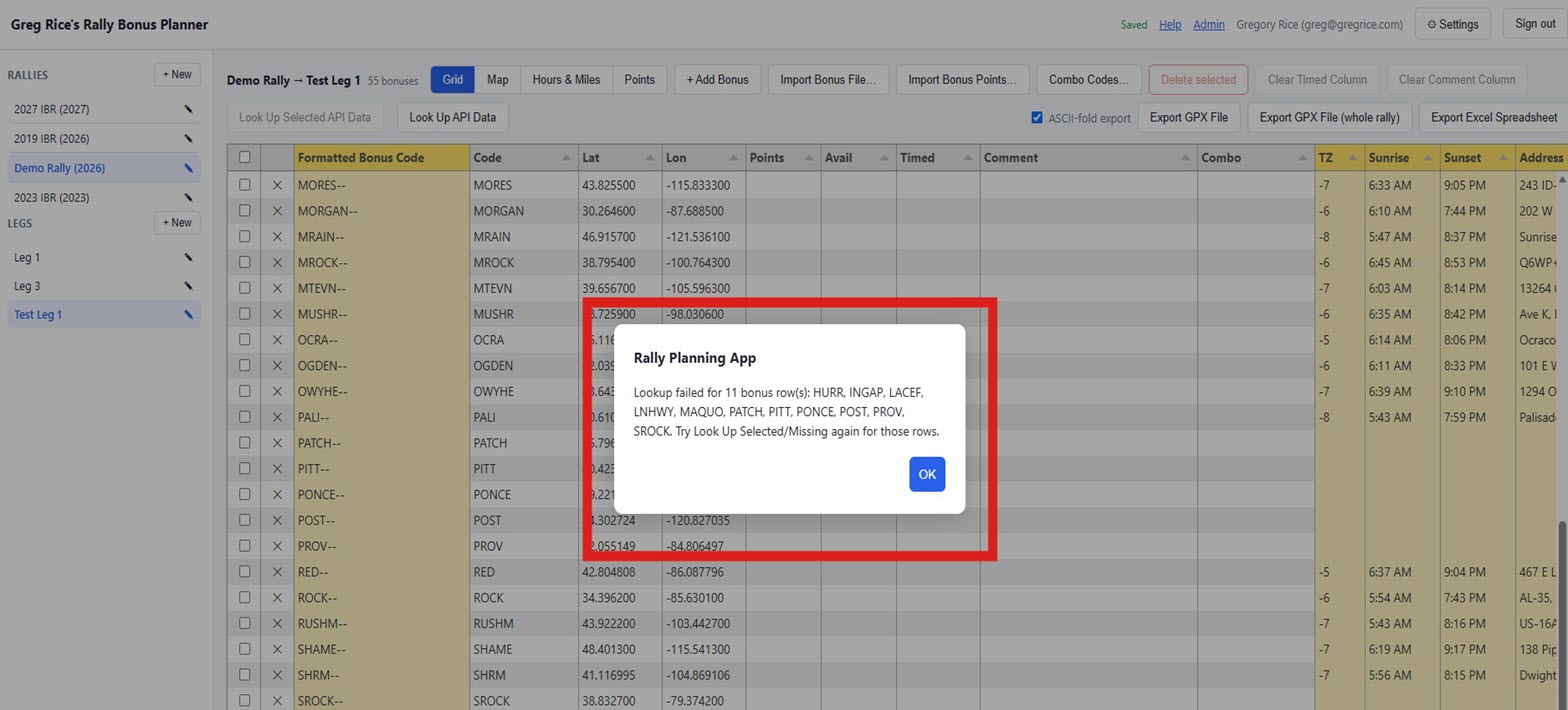Edit Leg 1 using its pencil icon
1568x710 pixels.
(x=188, y=258)
